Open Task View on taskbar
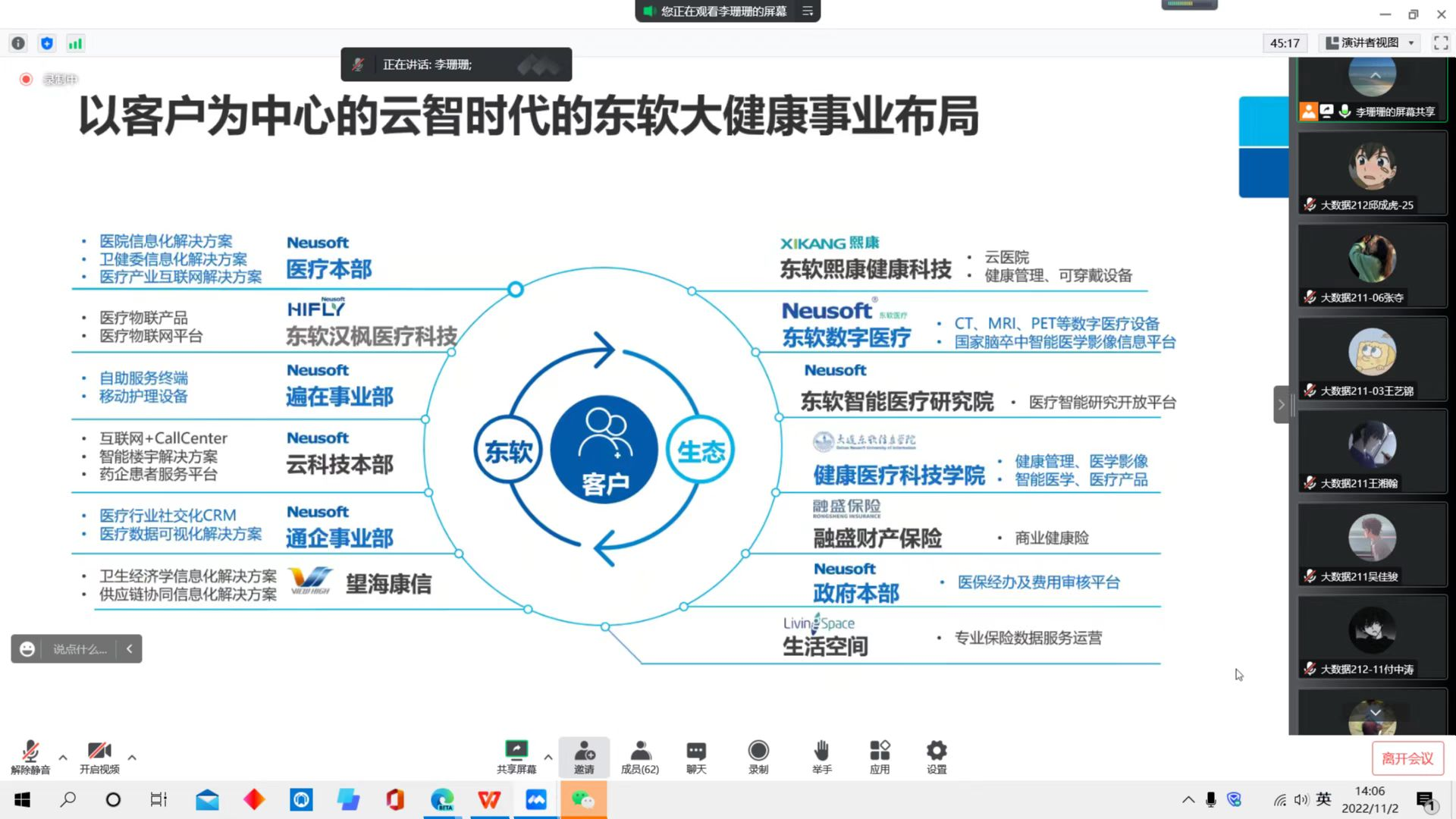1456x819 pixels. tap(158, 799)
